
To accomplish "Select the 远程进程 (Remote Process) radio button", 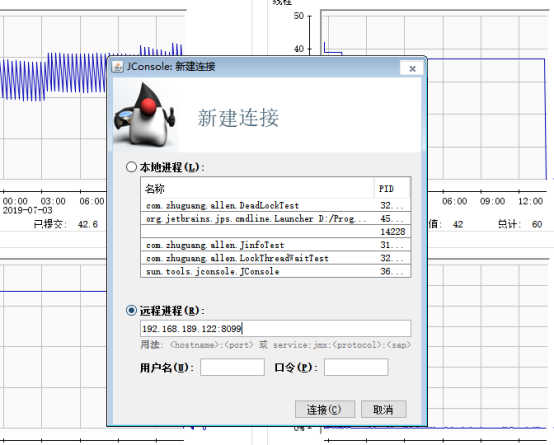I will pyautogui.click(x=131, y=311).
